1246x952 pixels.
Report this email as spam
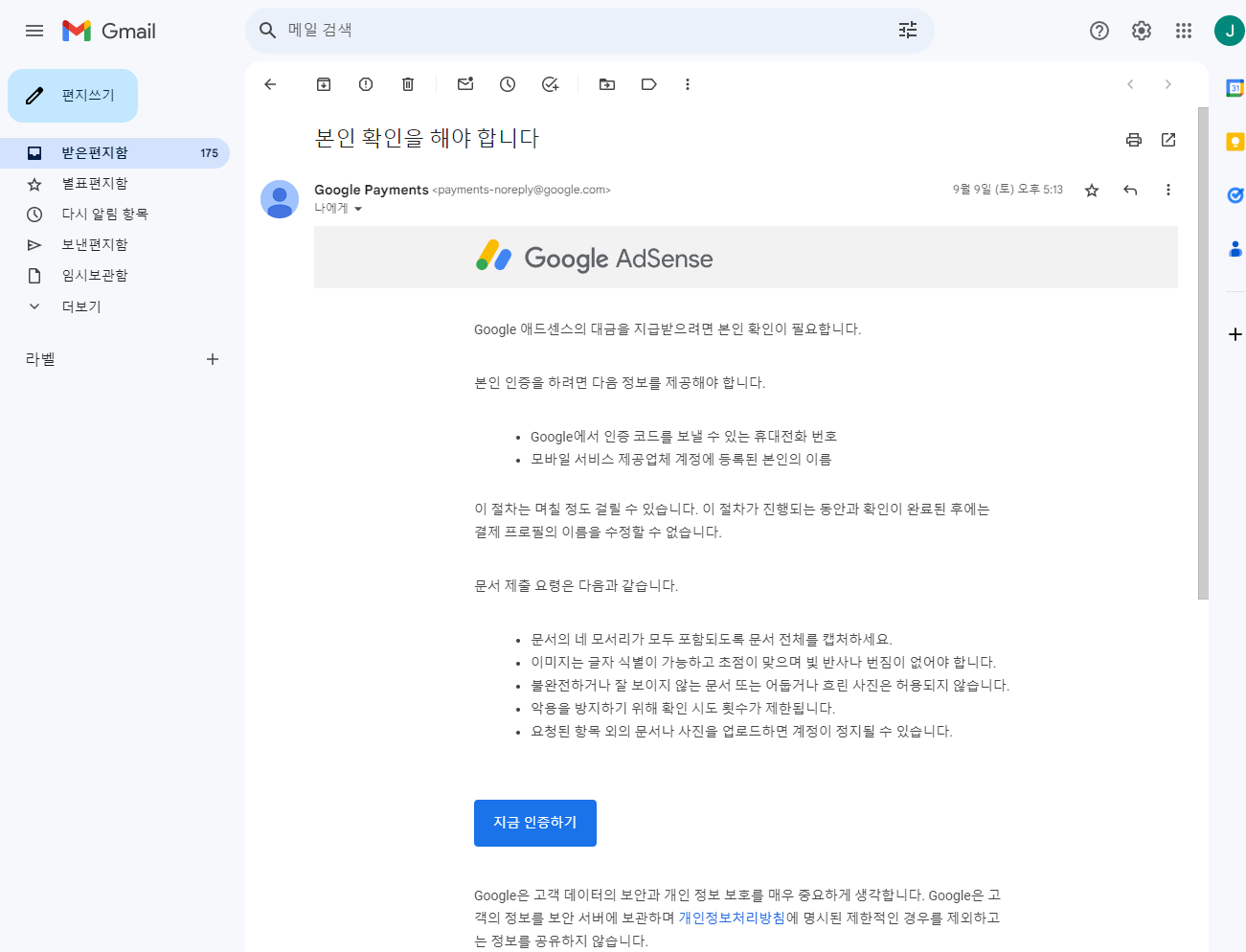pyautogui.click(x=365, y=84)
